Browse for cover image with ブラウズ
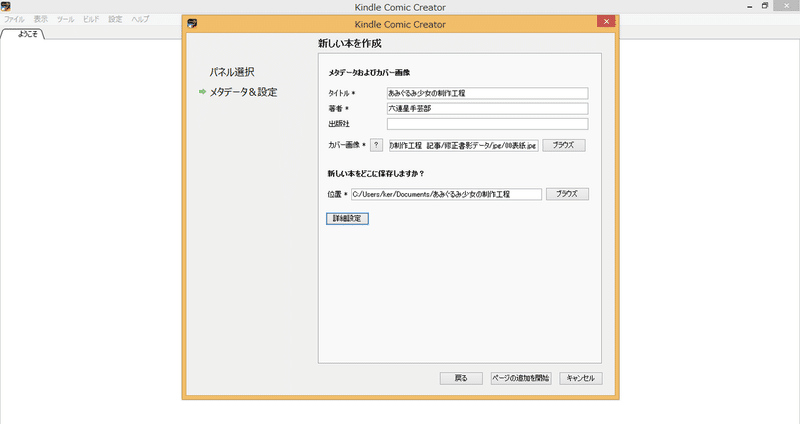The height and width of the screenshot is (424, 800). 564,145
